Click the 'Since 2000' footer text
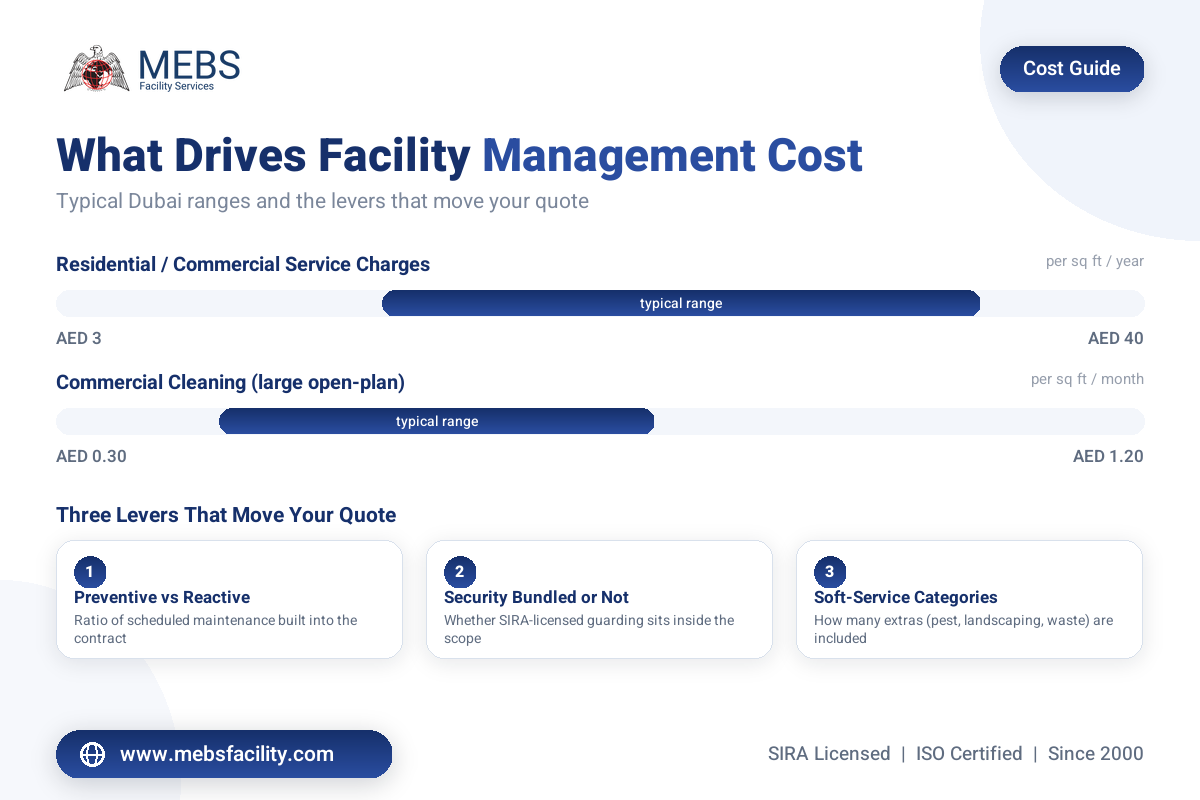 coord(1096,754)
